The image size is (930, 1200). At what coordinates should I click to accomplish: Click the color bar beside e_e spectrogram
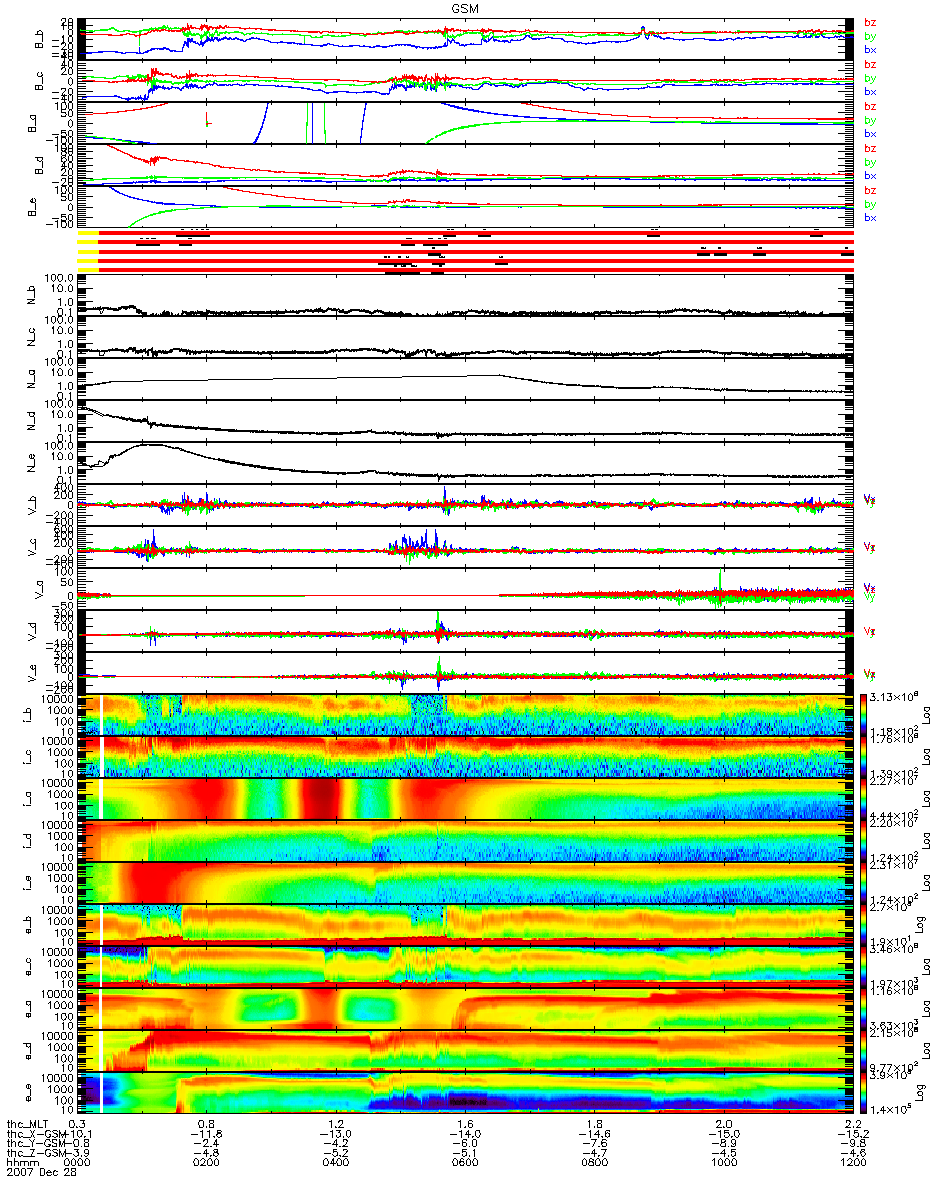point(865,1093)
